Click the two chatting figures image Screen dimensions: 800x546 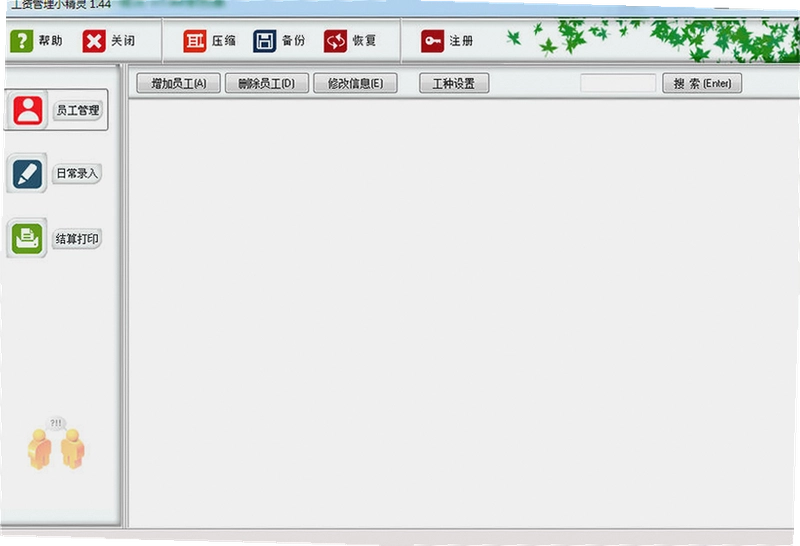(56, 443)
